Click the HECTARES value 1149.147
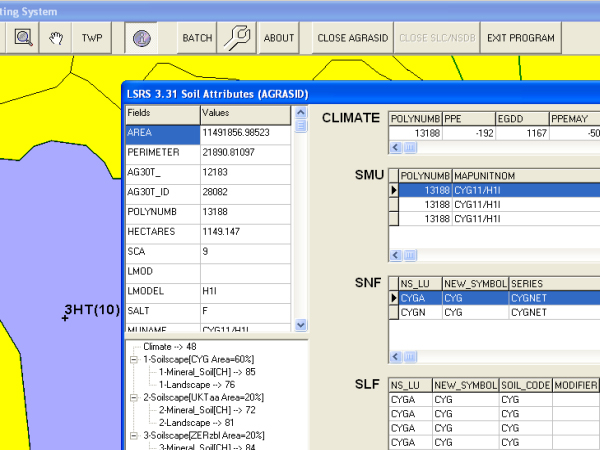600x450 pixels. (x=245, y=234)
